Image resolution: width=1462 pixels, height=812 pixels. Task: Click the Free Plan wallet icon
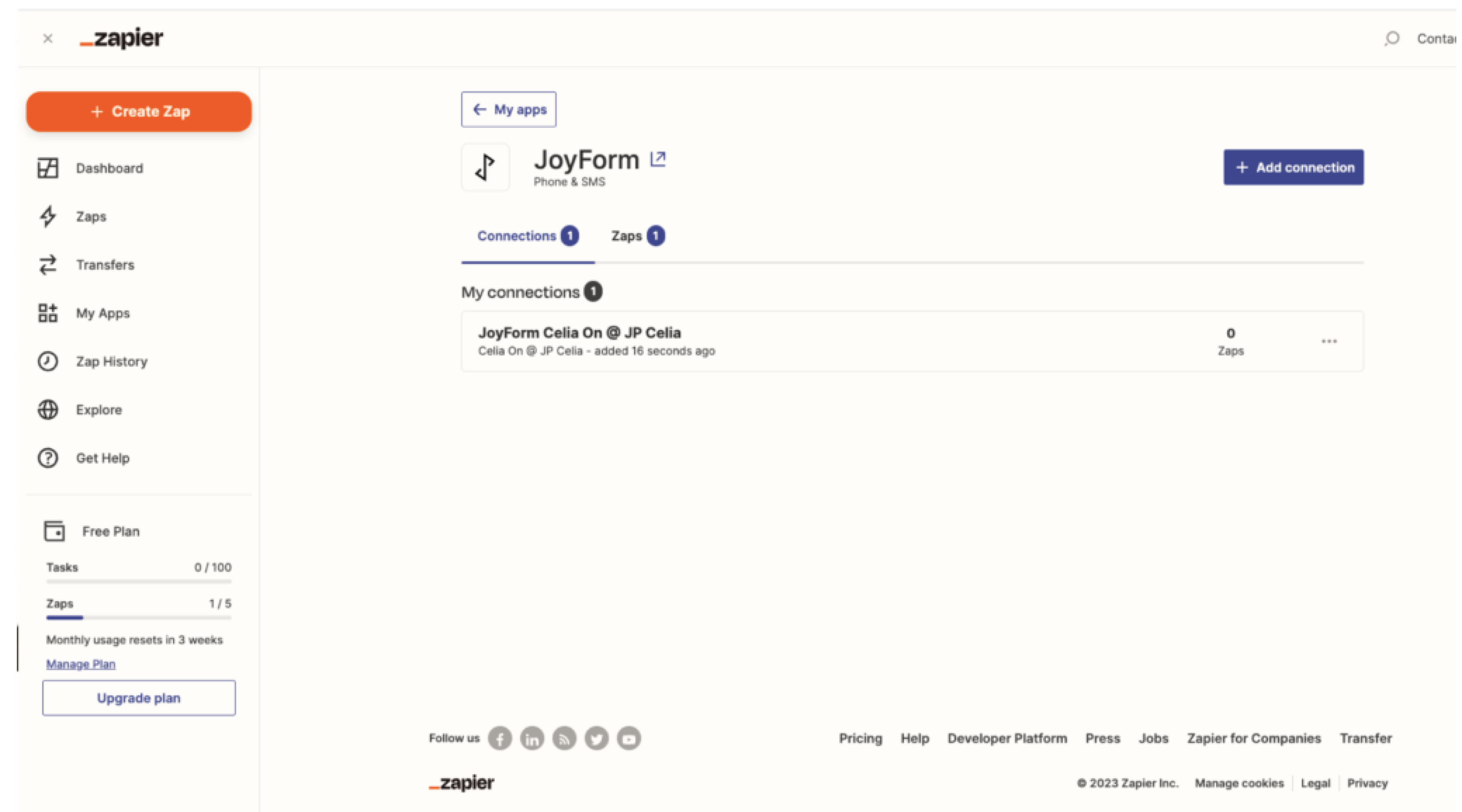54,531
